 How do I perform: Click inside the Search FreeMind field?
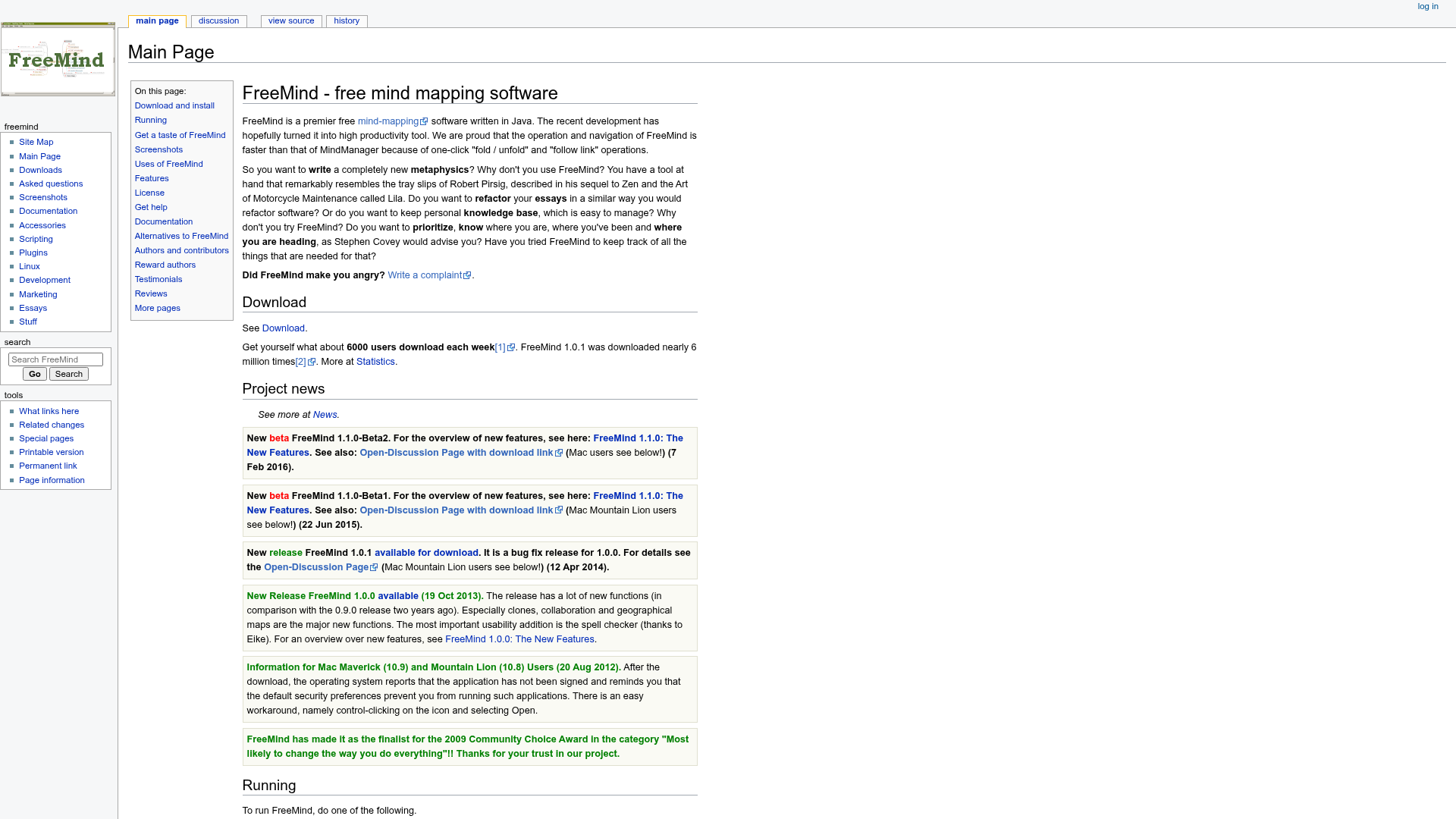[x=55, y=359]
